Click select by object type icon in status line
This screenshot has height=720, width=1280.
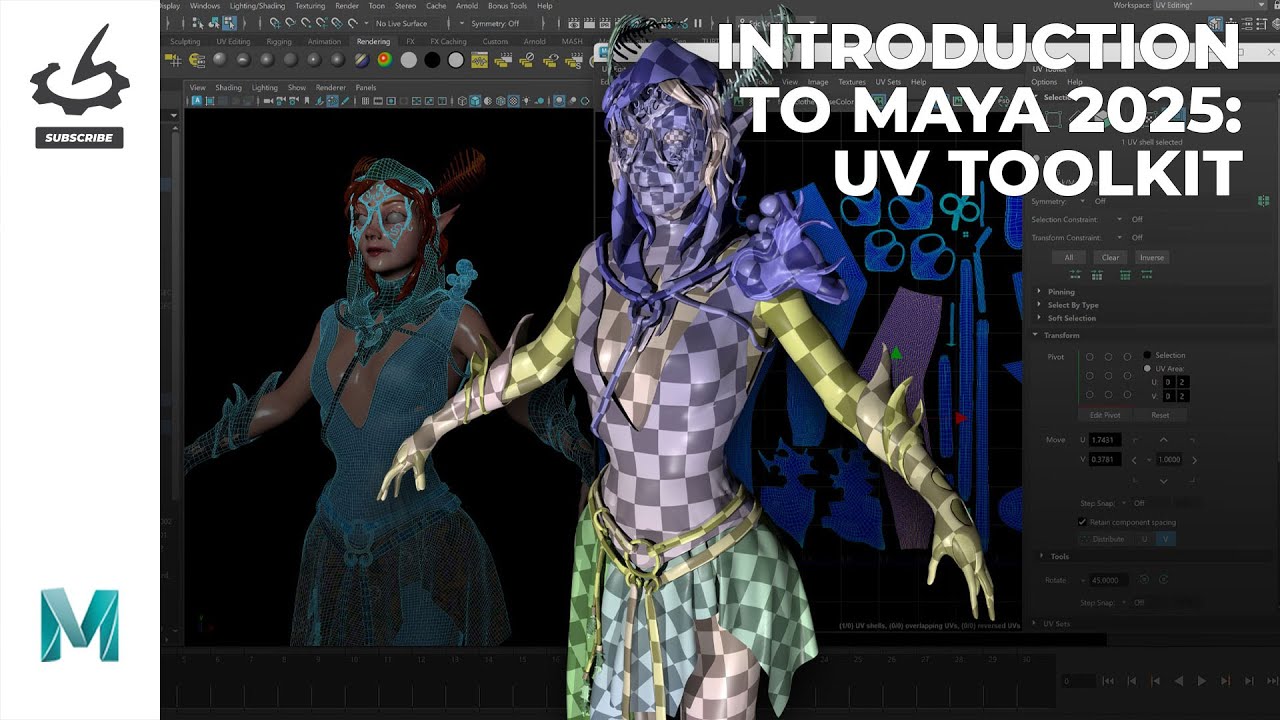click(x=214, y=24)
